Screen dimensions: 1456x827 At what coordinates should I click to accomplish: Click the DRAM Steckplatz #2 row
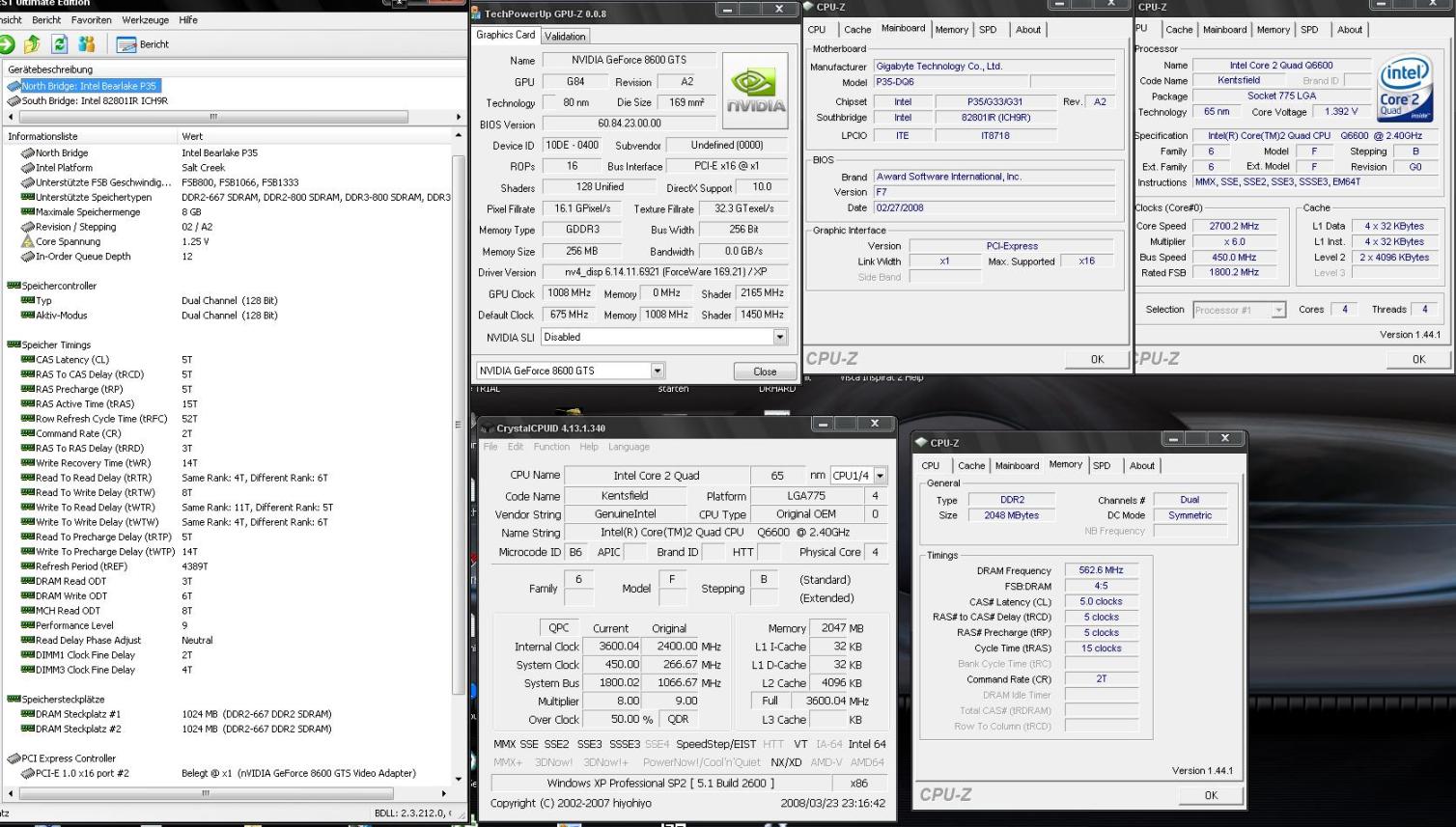(x=227, y=729)
